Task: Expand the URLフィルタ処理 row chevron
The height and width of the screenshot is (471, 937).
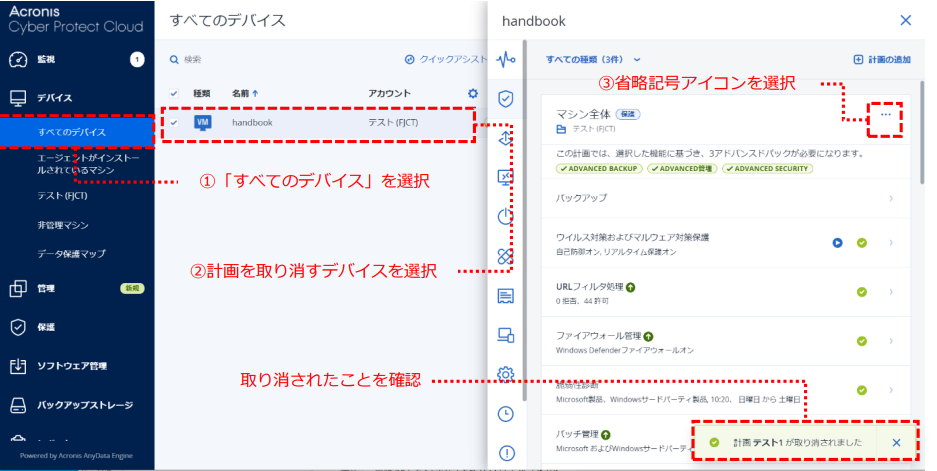Action: (890, 292)
